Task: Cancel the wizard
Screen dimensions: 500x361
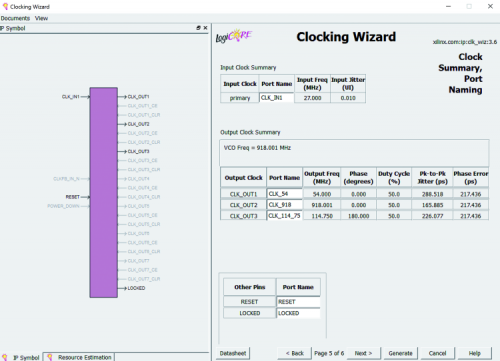Action: [x=437, y=353]
